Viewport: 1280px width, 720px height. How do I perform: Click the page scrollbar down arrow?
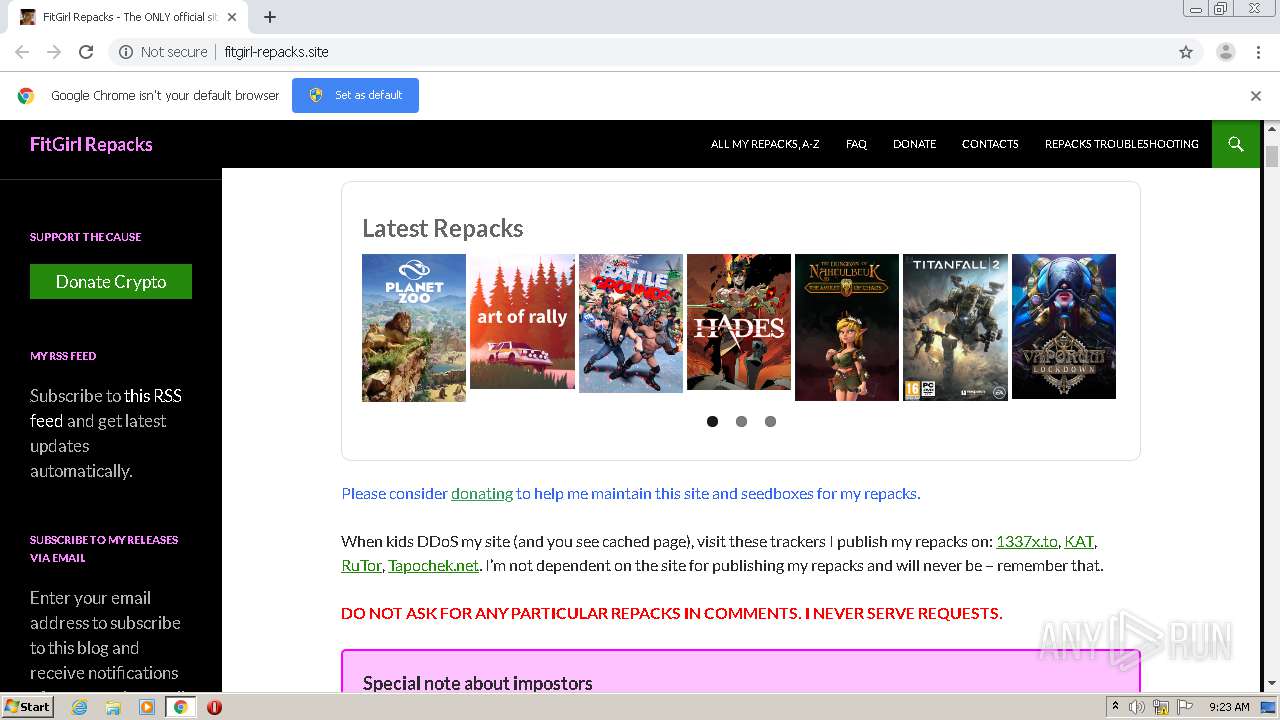[1272, 683]
